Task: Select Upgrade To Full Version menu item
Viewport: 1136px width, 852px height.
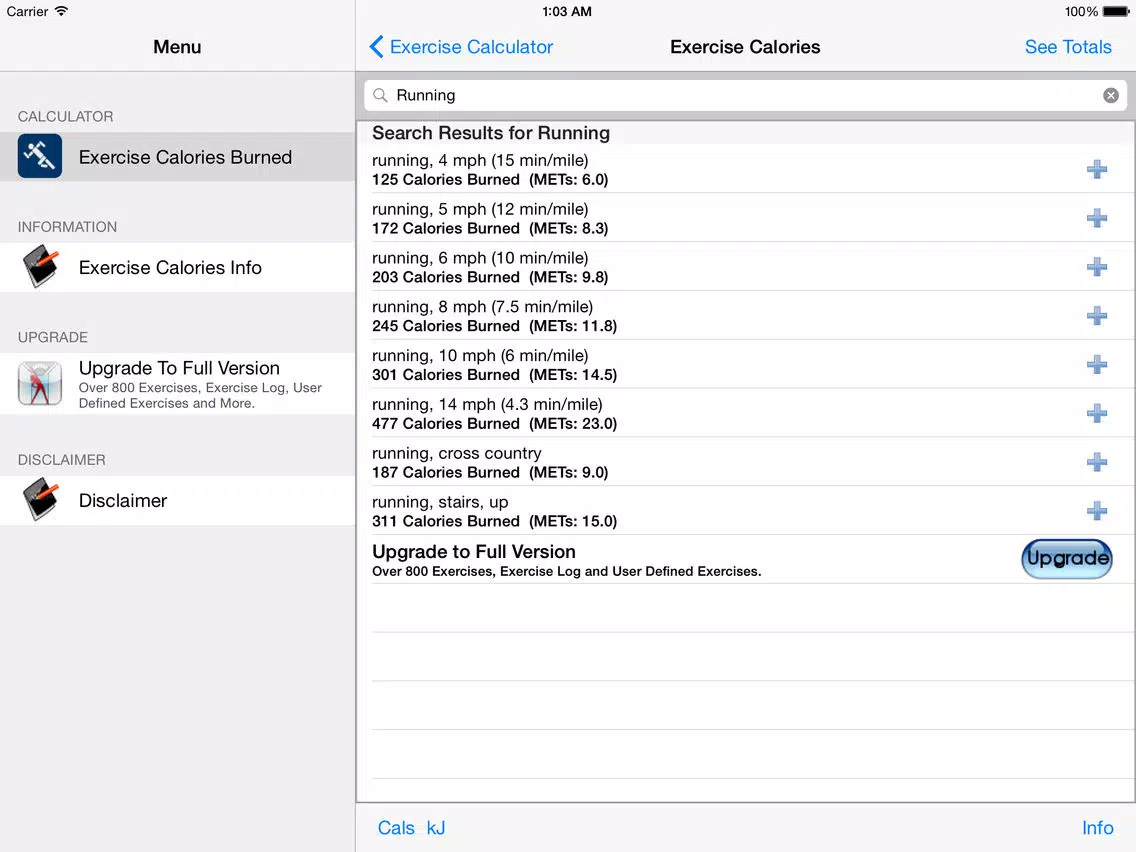Action: pos(178,384)
